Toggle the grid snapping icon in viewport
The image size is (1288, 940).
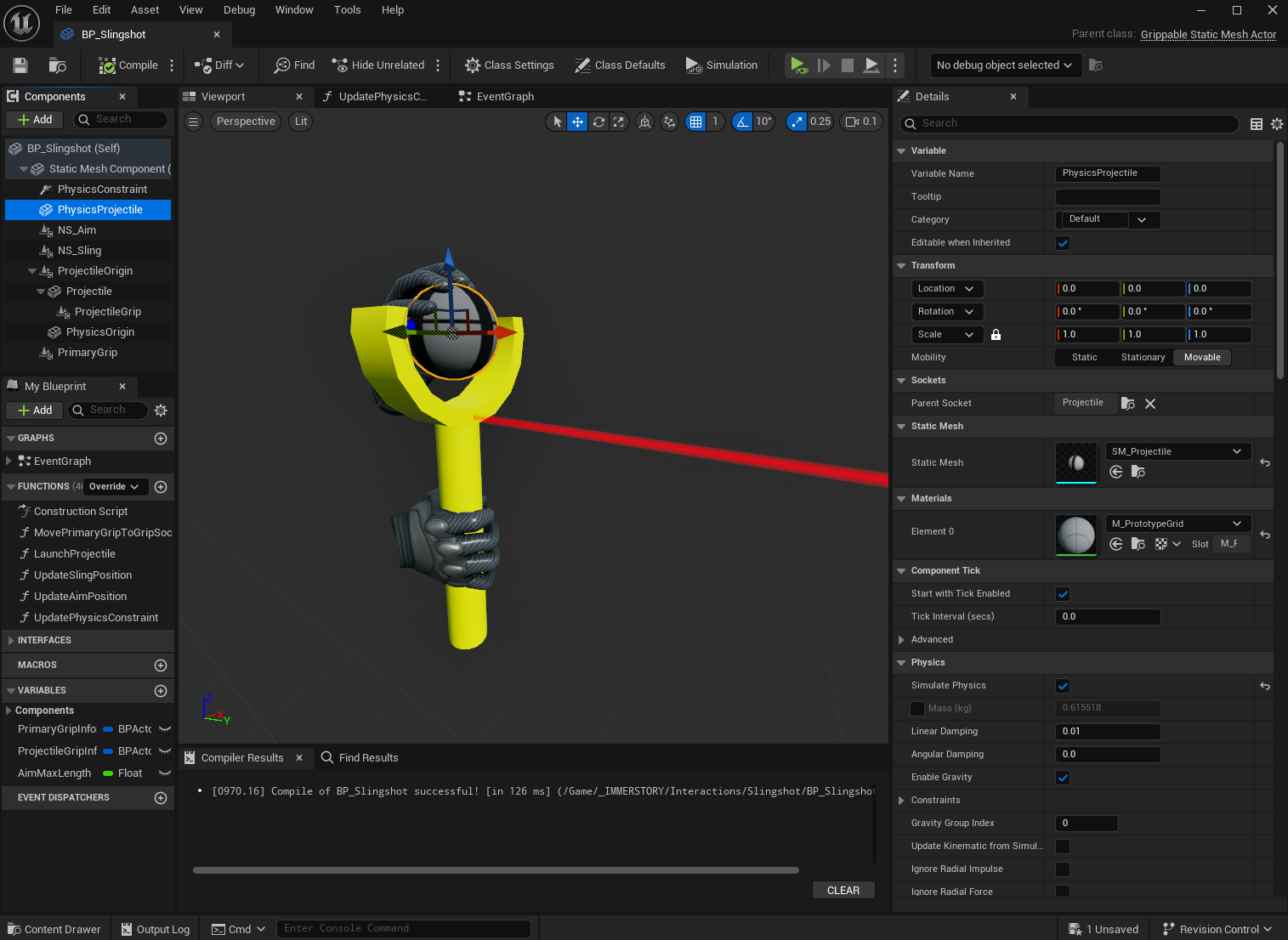(x=695, y=122)
